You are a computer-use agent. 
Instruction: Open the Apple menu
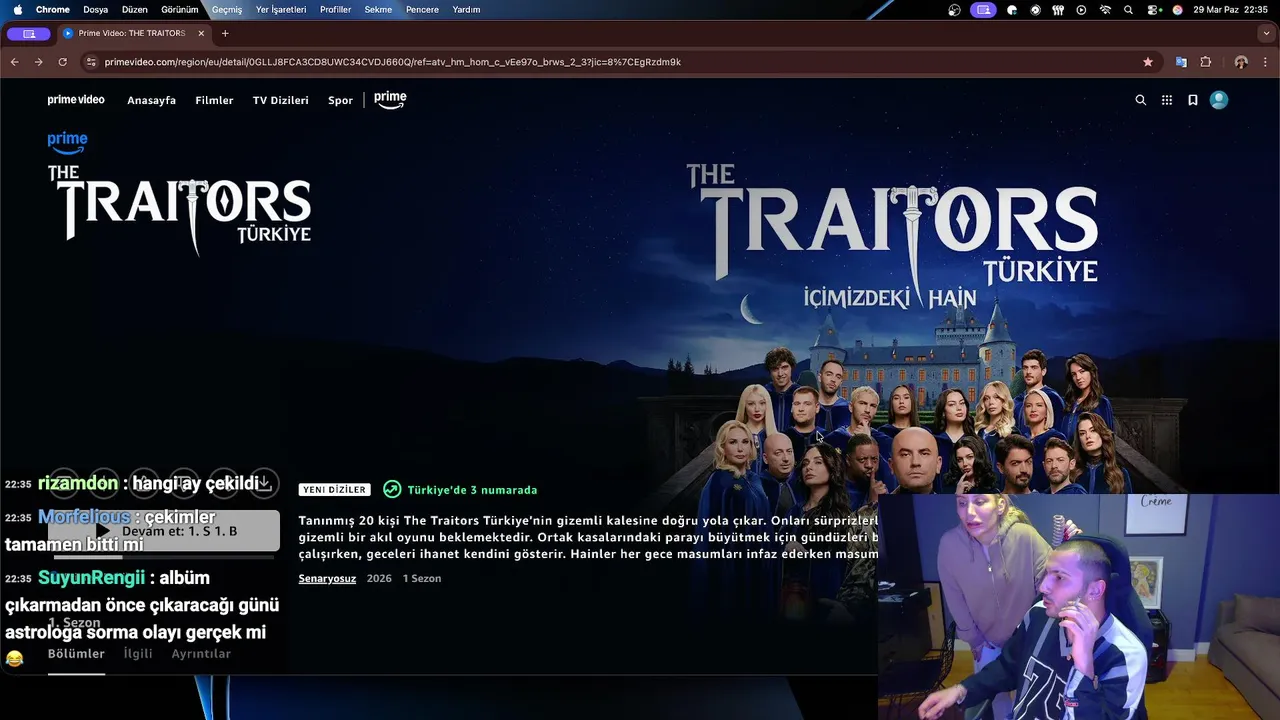(17, 10)
